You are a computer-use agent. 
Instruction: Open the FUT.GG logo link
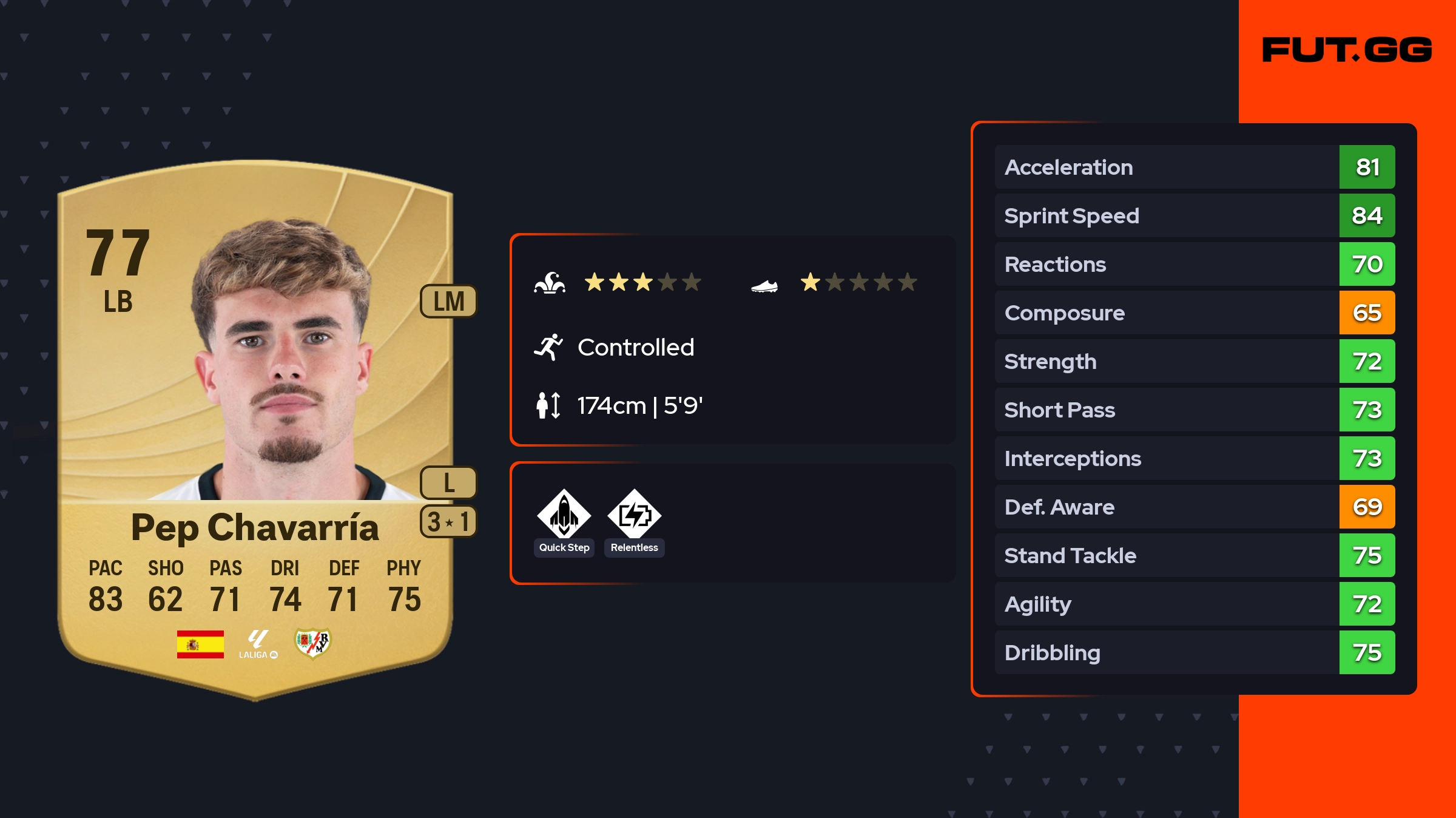coord(1347,50)
